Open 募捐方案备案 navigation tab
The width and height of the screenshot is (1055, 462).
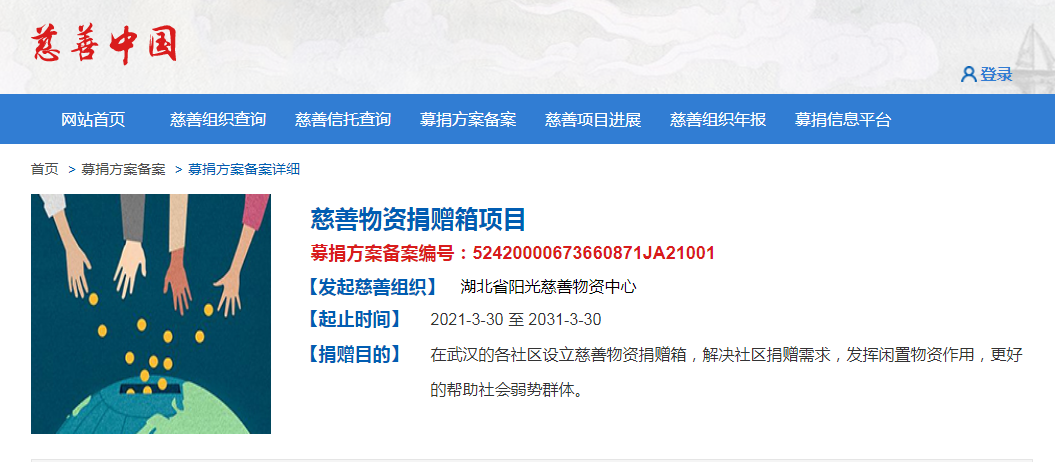468,120
